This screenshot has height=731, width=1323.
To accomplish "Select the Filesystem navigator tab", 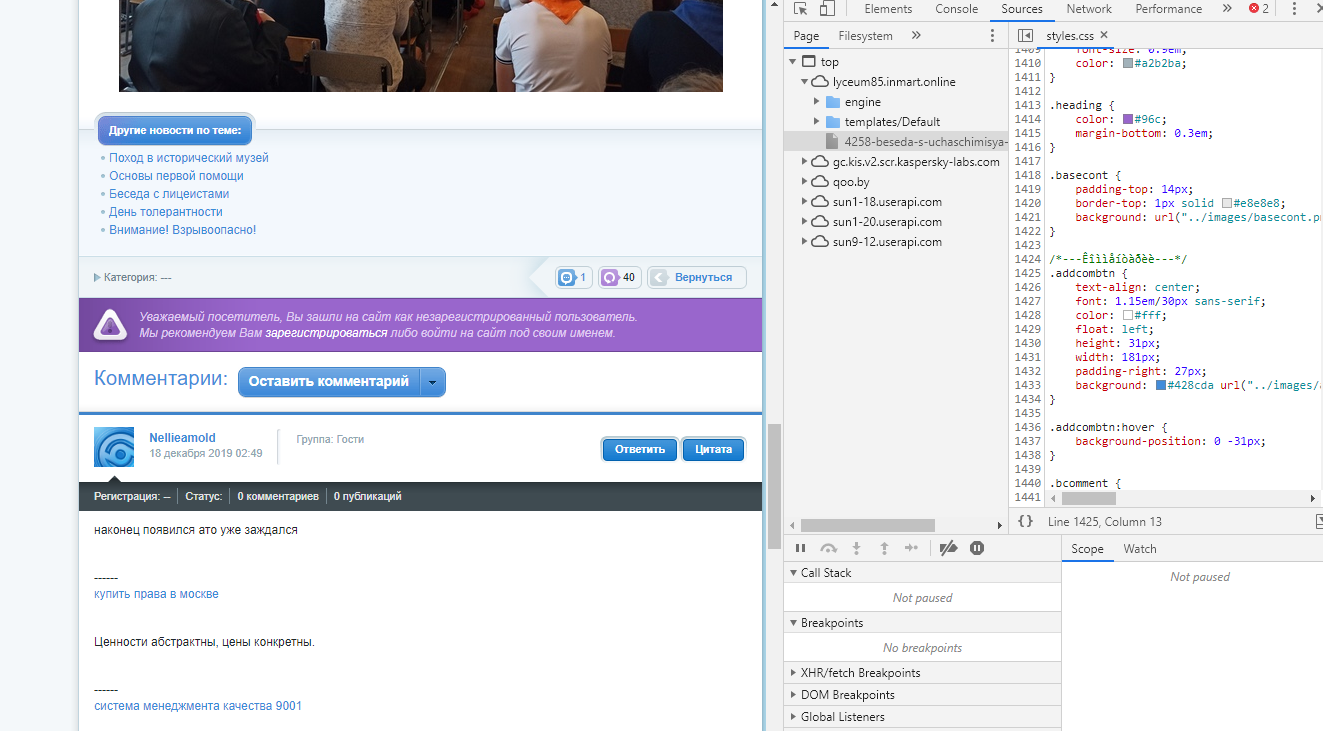I will pyautogui.click(x=865, y=36).
